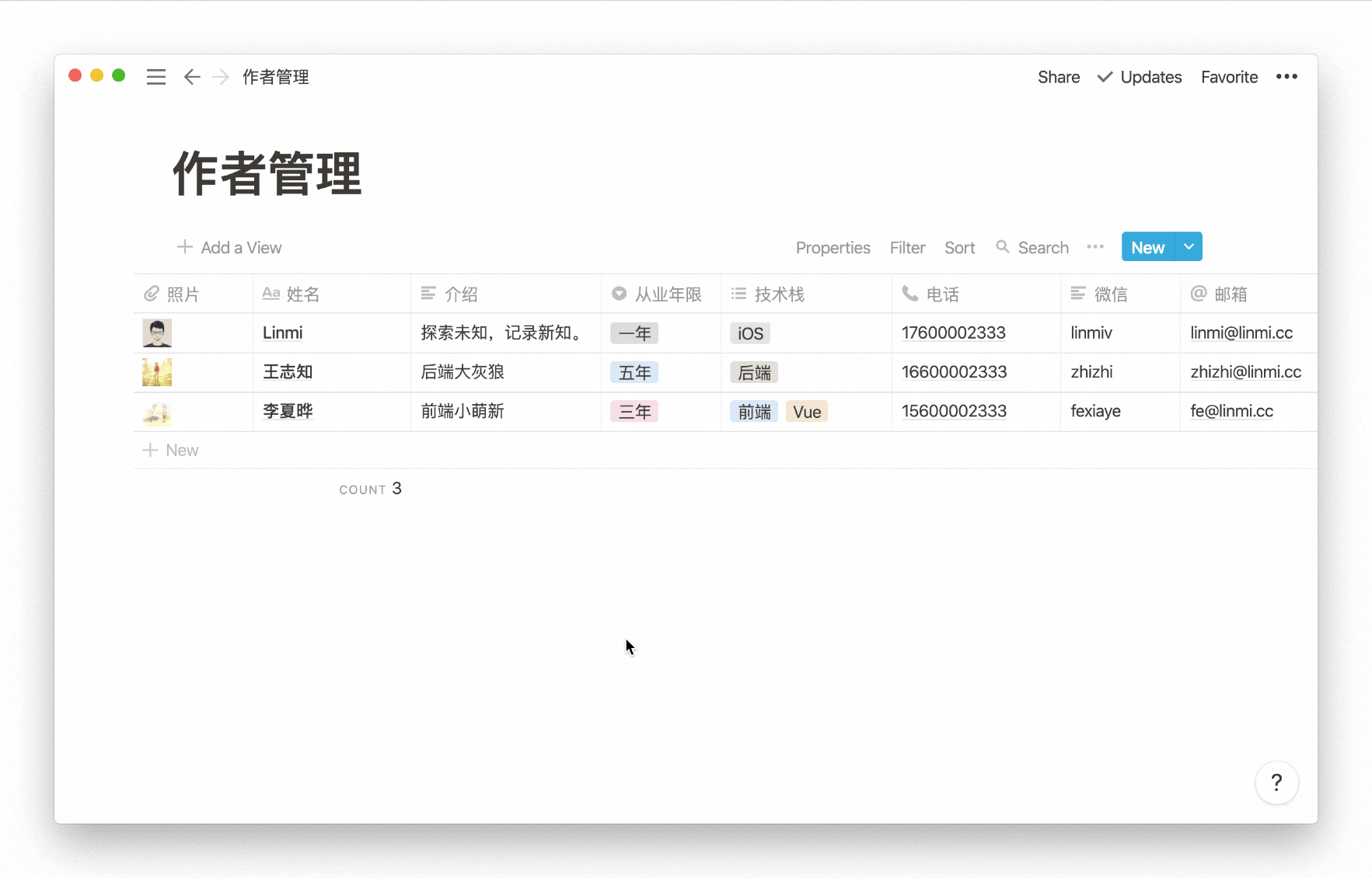Screen dimensions: 1372x878
Task: Open the Properties menu
Action: [833, 247]
